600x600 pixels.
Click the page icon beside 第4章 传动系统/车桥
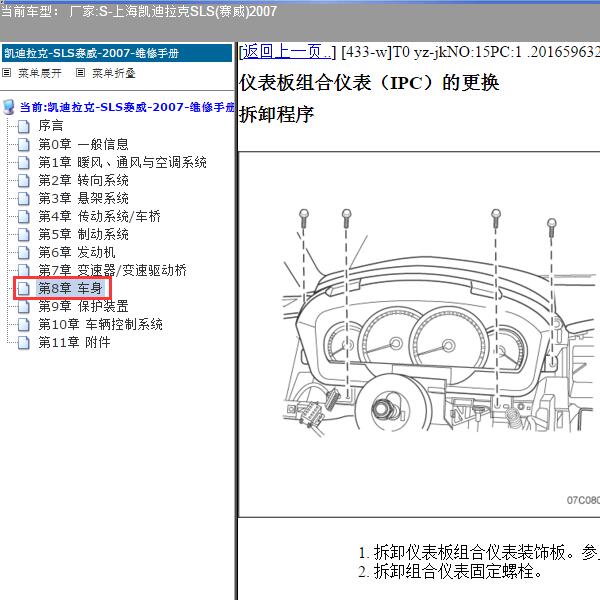[24, 217]
